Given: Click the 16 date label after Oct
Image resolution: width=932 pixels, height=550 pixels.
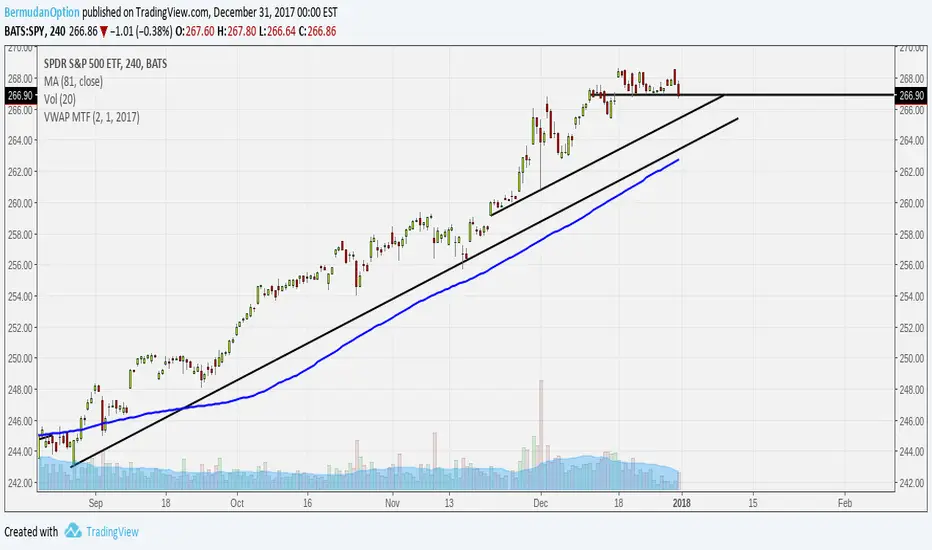Looking at the screenshot, I should [x=307, y=503].
